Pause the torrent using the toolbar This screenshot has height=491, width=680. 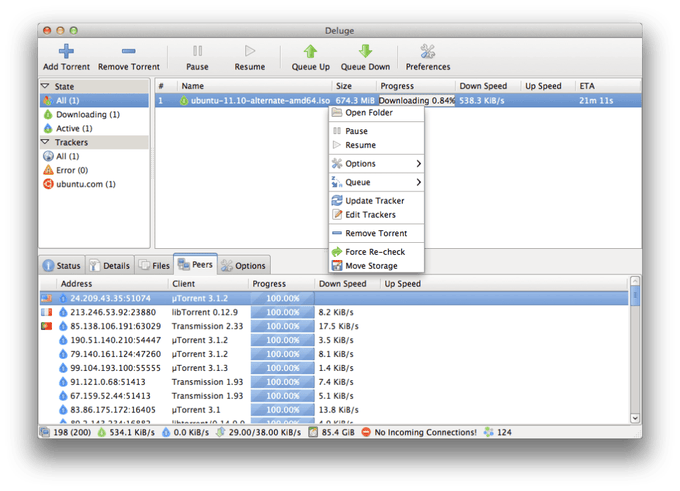point(197,57)
